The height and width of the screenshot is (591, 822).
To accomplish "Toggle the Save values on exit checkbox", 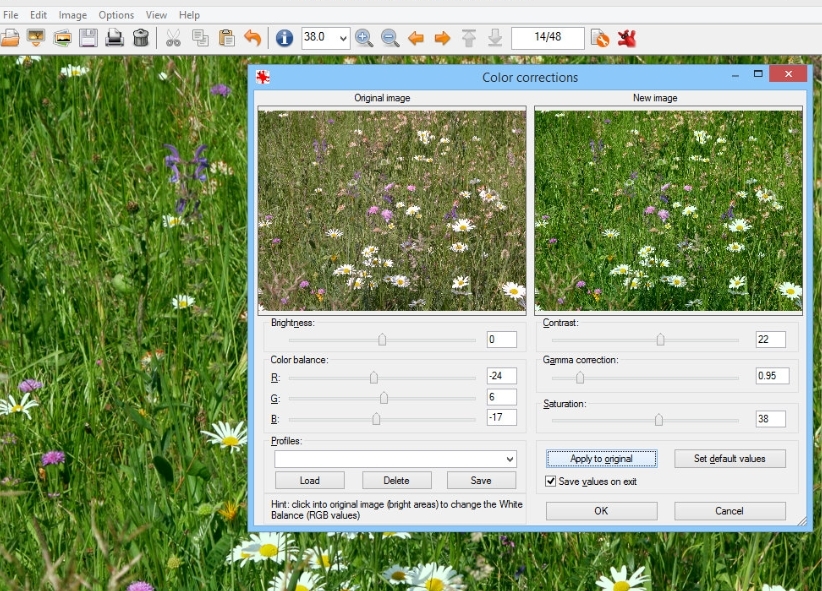I will click(x=550, y=481).
